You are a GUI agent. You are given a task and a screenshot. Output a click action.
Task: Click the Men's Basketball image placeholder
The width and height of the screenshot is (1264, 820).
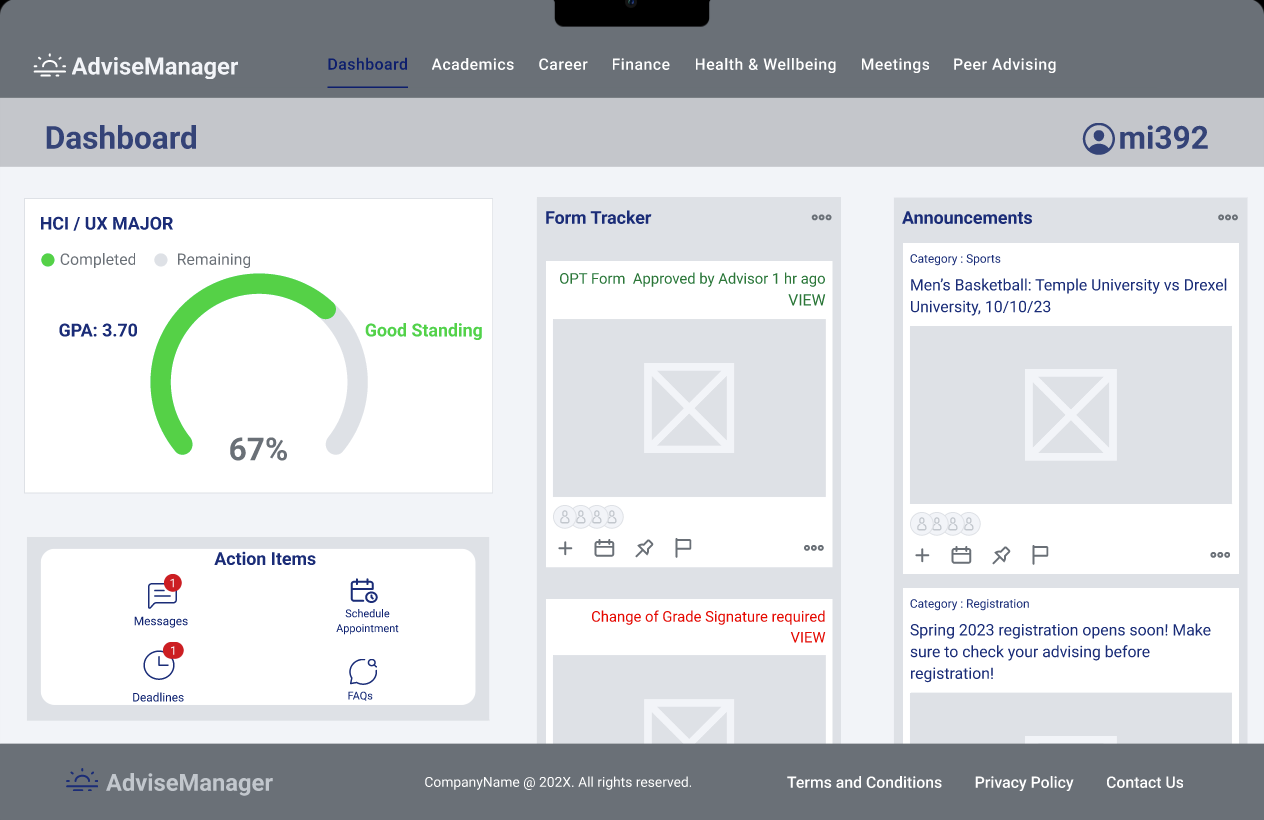pyautogui.click(x=1071, y=415)
